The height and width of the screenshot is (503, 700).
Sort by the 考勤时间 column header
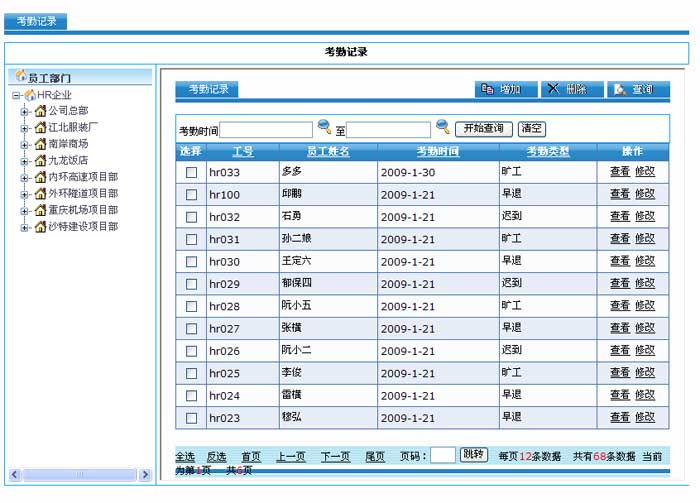click(x=437, y=151)
